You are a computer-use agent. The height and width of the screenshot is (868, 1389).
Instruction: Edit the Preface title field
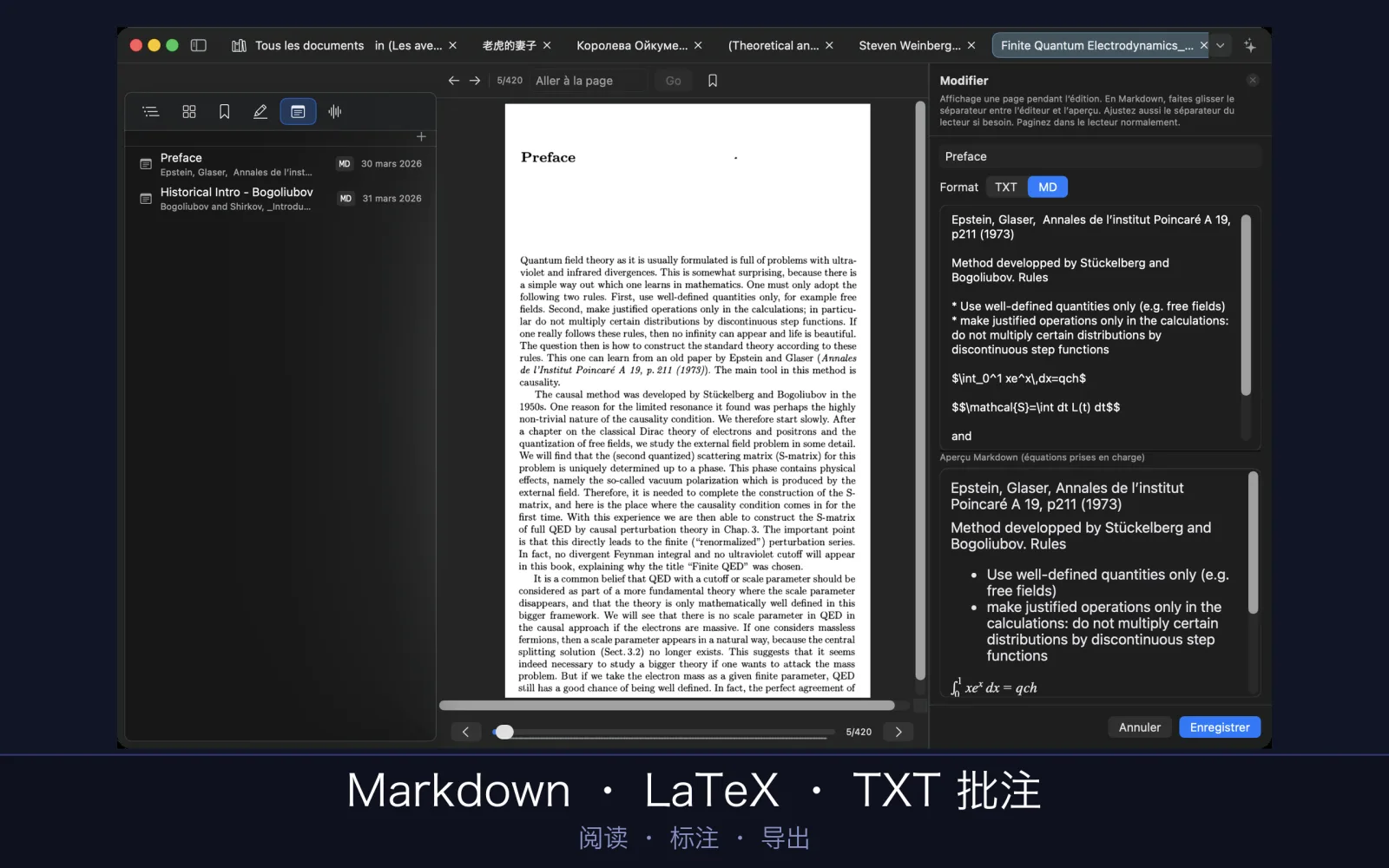[1100, 156]
